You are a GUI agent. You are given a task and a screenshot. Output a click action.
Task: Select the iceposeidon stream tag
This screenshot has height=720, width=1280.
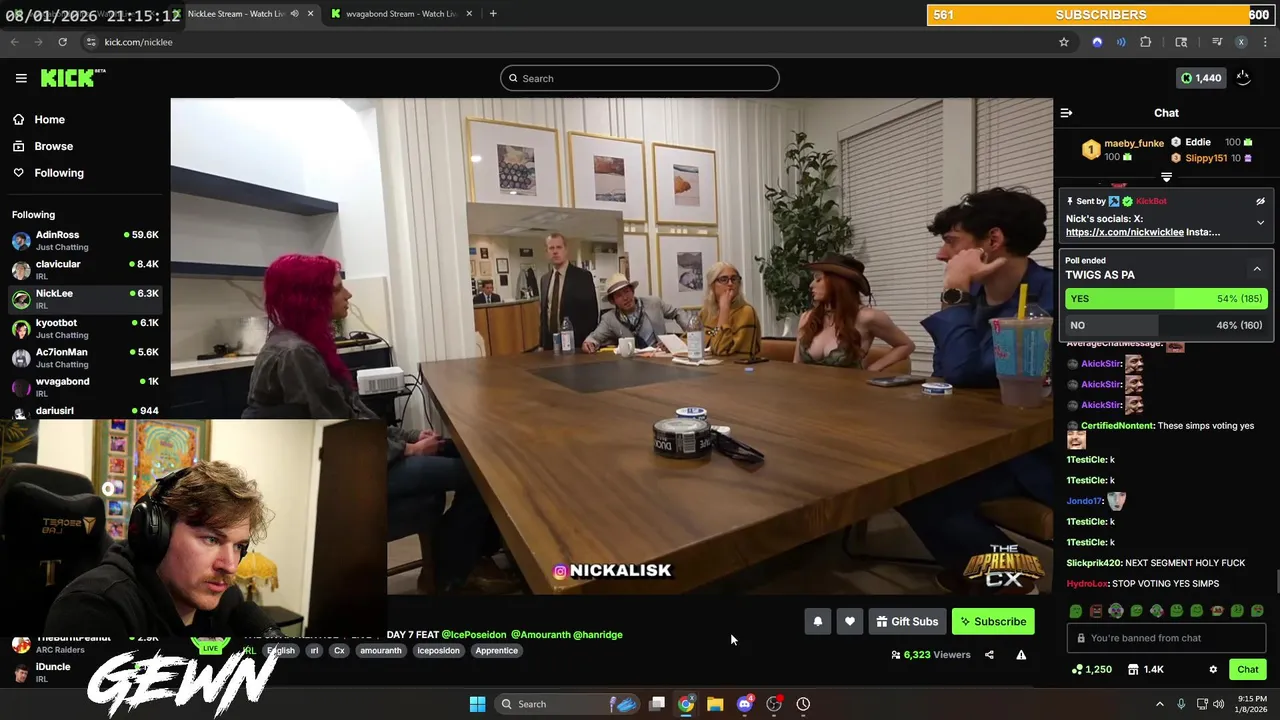(x=438, y=651)
